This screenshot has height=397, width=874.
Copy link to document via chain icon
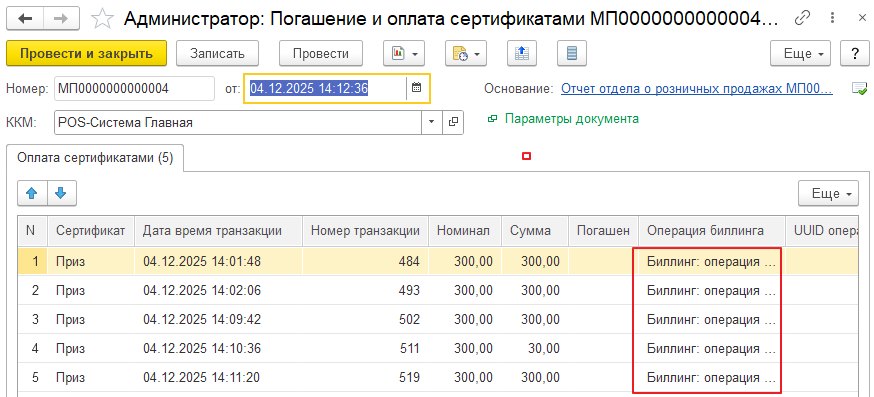click(x=803, y=18)
